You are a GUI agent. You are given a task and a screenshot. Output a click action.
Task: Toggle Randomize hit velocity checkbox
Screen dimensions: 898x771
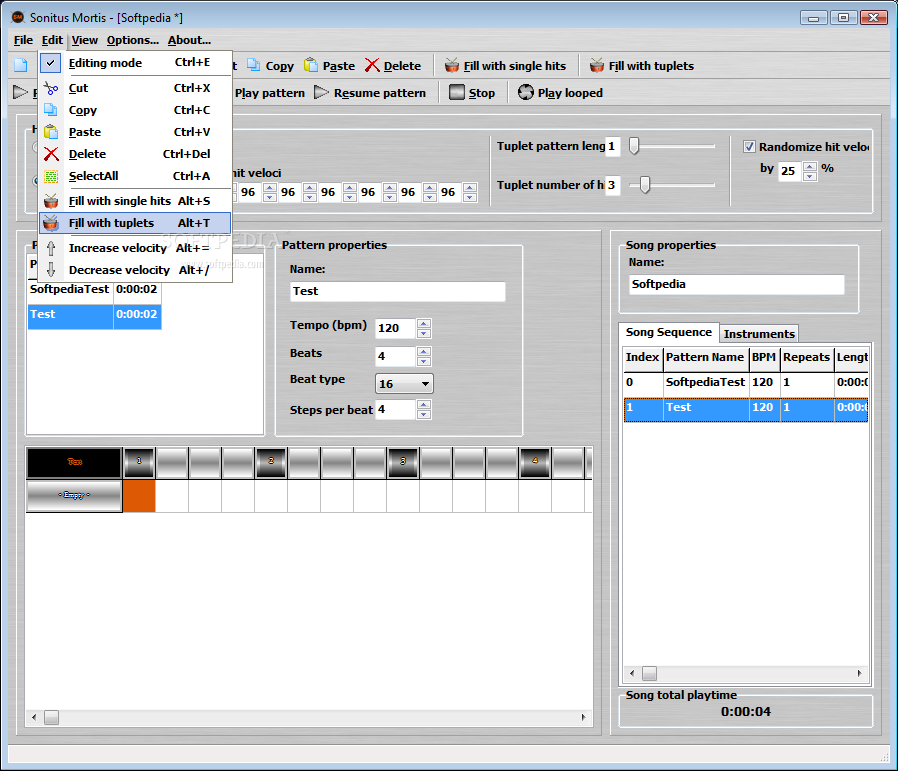pos(749,147)
